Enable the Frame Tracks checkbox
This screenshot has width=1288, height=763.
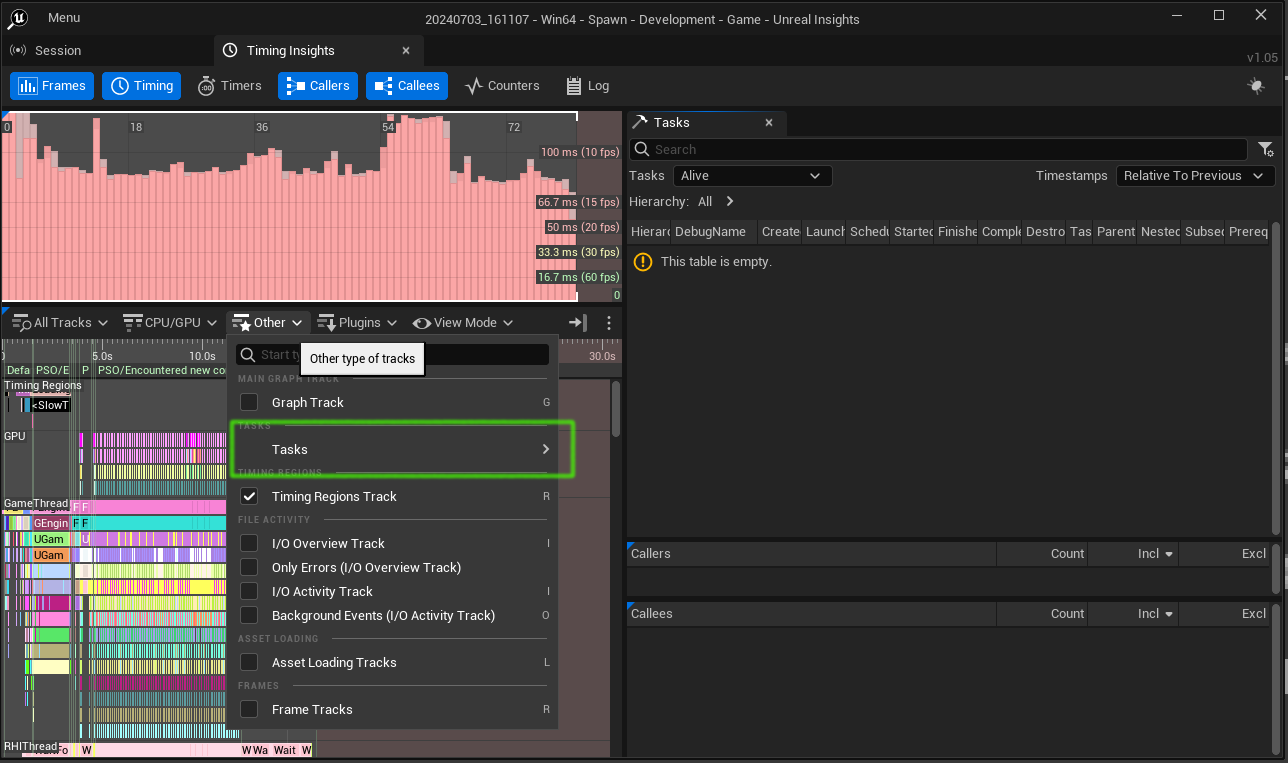click(x=249, y=709)
